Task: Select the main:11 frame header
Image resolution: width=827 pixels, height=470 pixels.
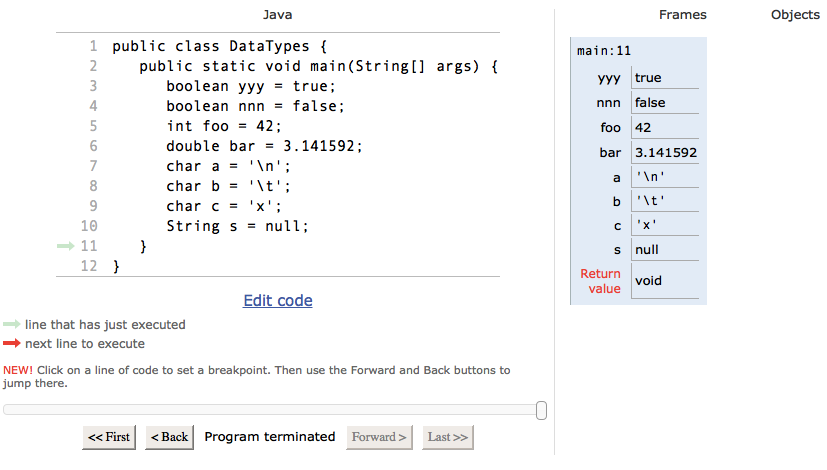Action: [x=604, y=51]
